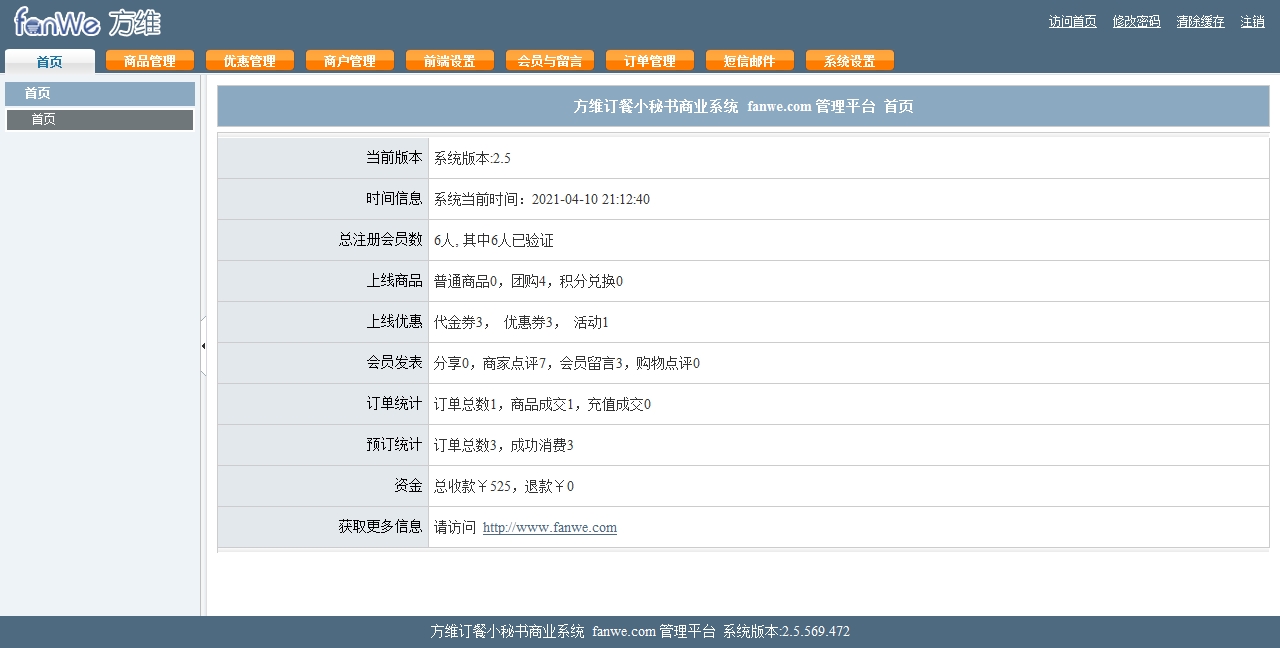Click the 分享0，商家点评7 value
Image resolution: width=1280 pixels, height=648 pixels.
click(x=567, y=363)
